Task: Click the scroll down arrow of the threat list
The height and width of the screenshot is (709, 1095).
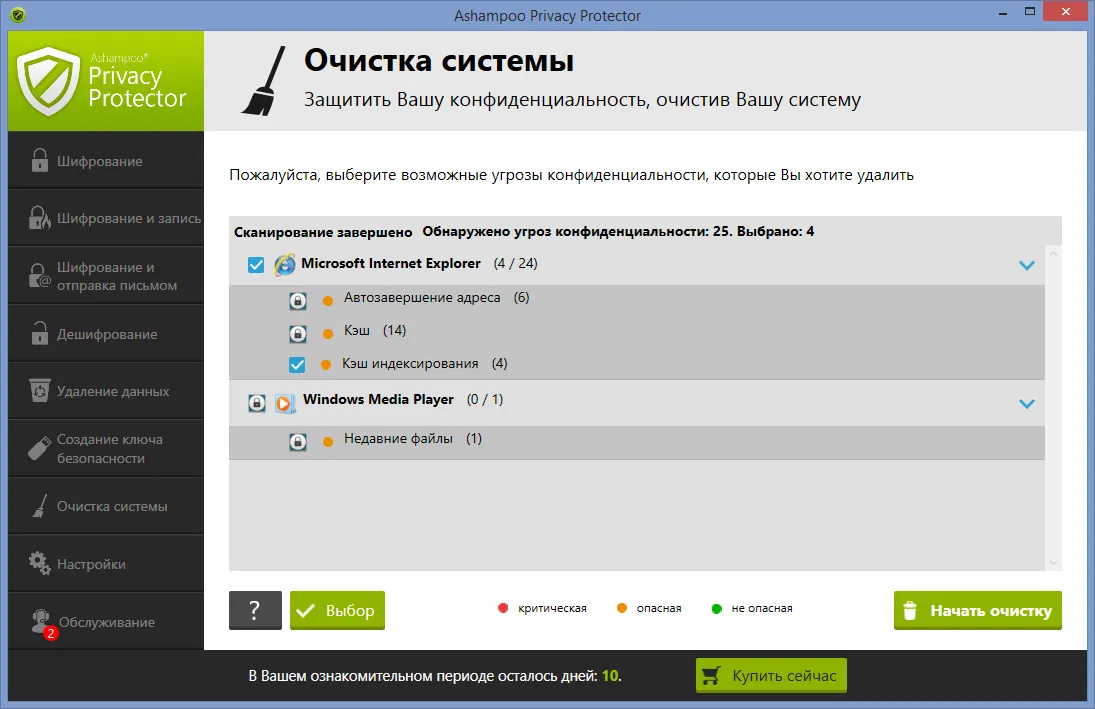Action: click(x=1054, y=562)
